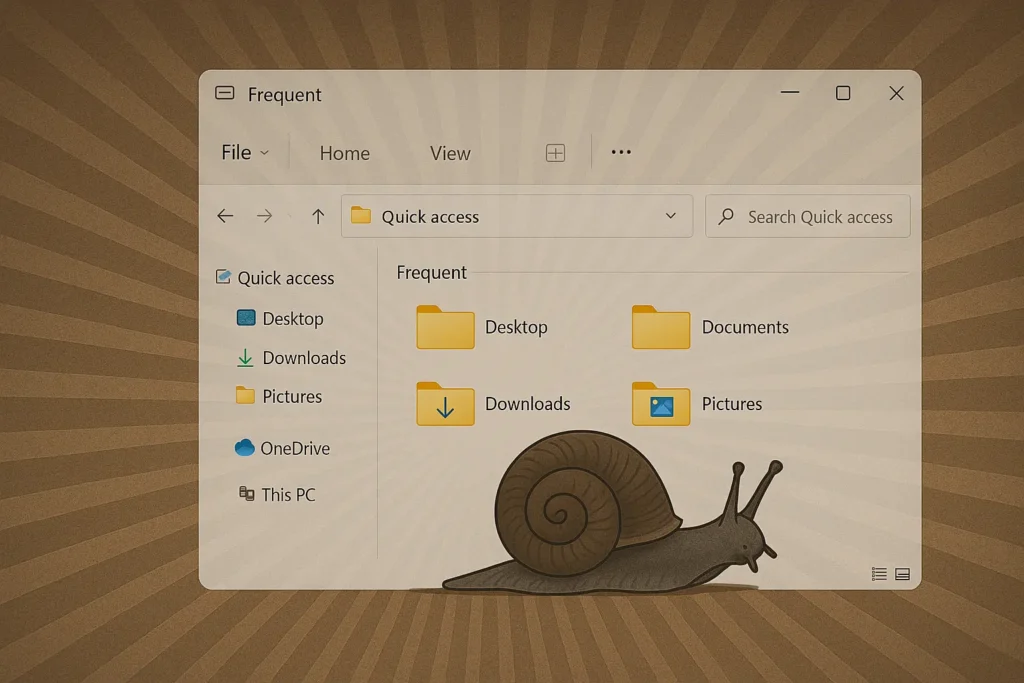Select This PC in navigation pane
The width and height of the screenshot is (1024, 683).
coord(287,494)
